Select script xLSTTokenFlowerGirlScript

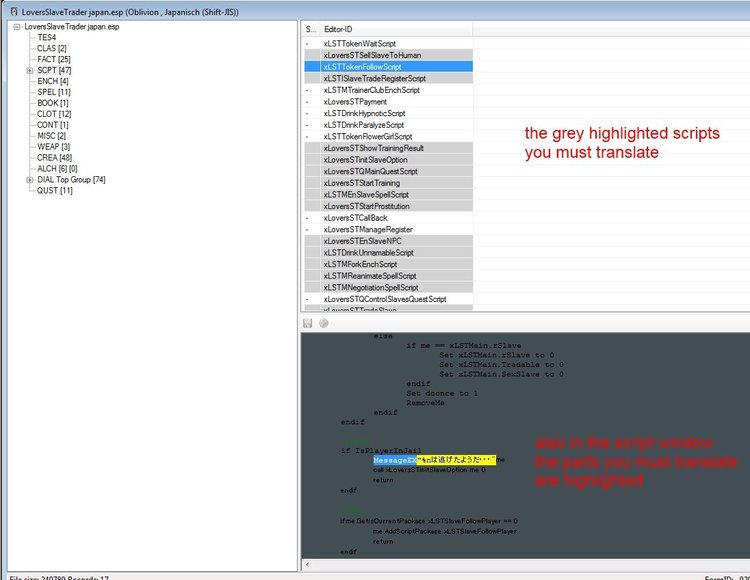388,137
